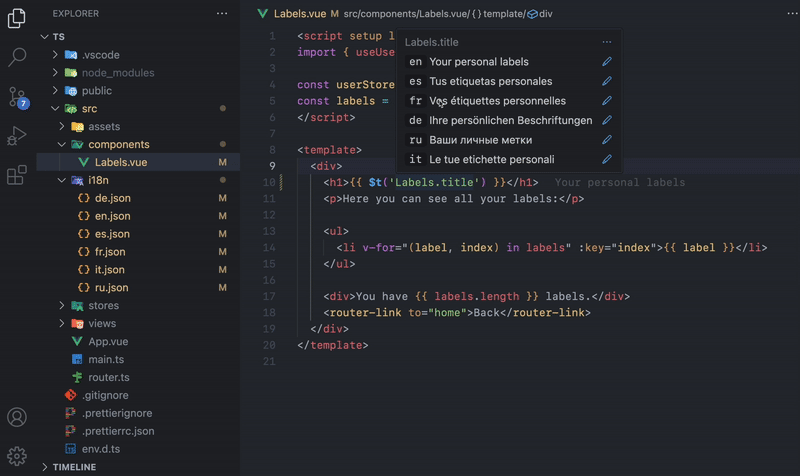This screenshot has height=476, width=800.
Task: Click 'Le tue etichette personali' translation text
Action: click(491, 159)
